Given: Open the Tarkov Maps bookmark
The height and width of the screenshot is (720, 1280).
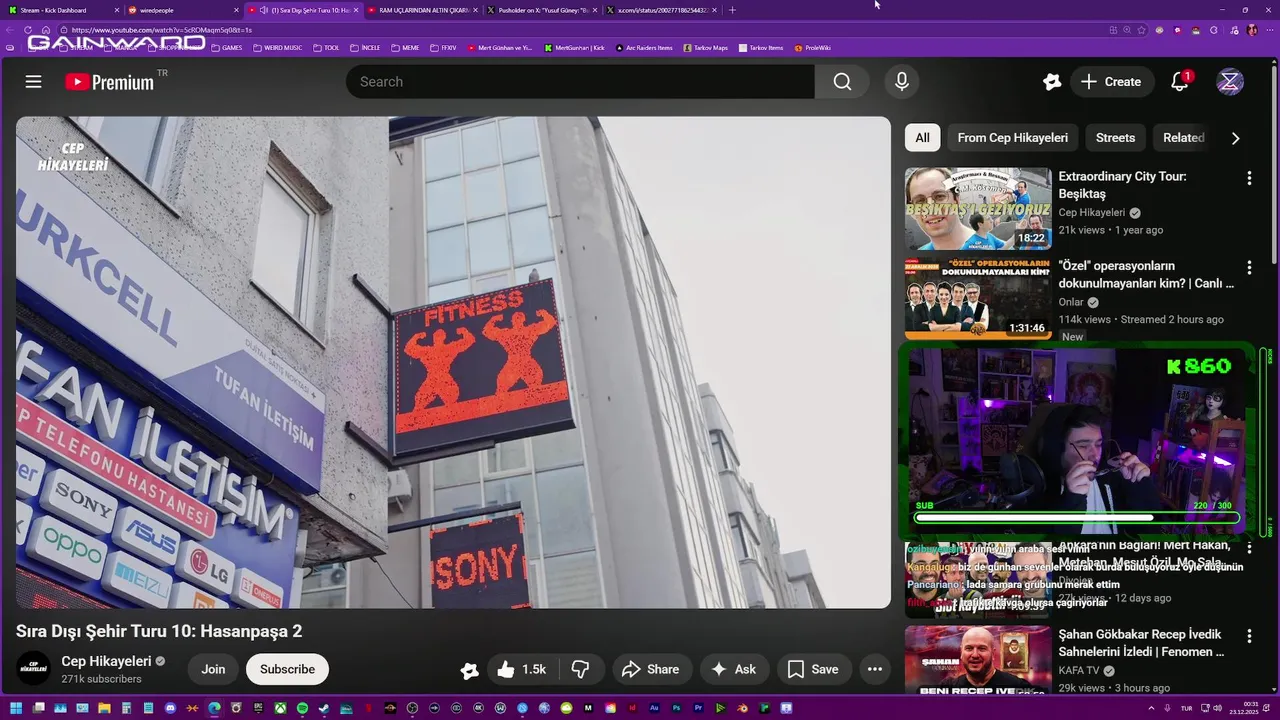Looking at the screenshot, I should pos(705,47).
